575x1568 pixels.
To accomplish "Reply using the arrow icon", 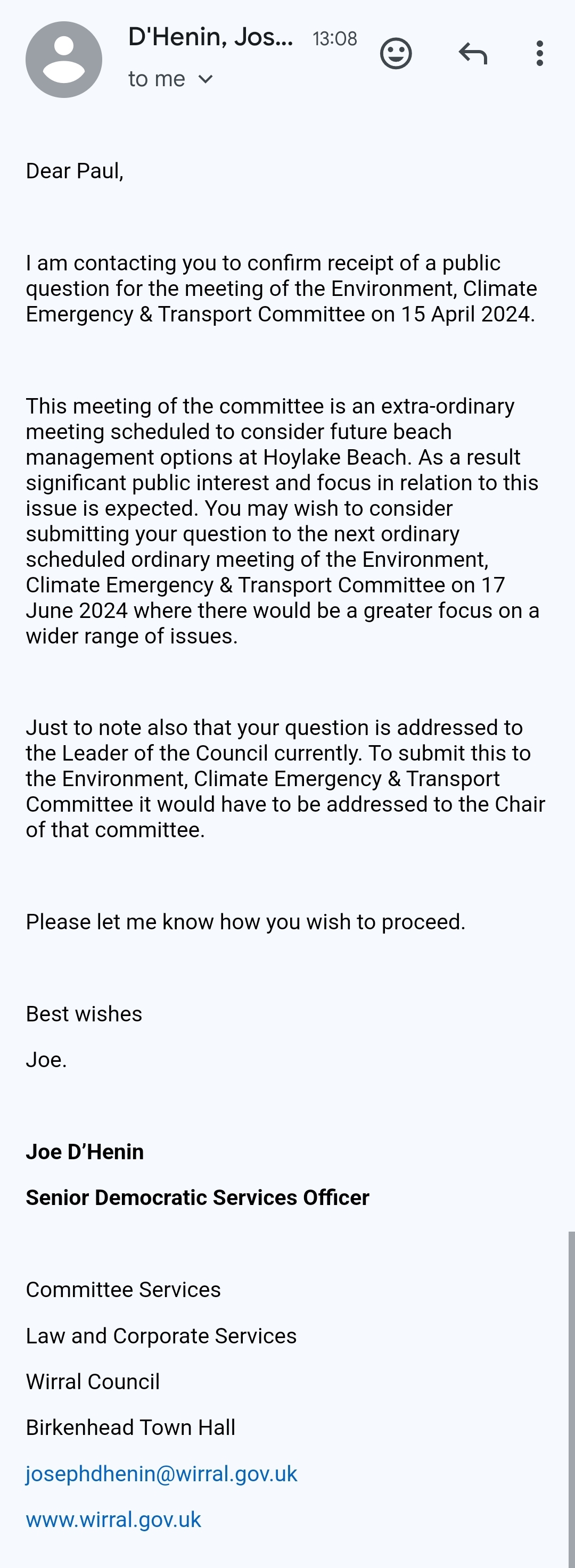I will click(x=473, y=54).
